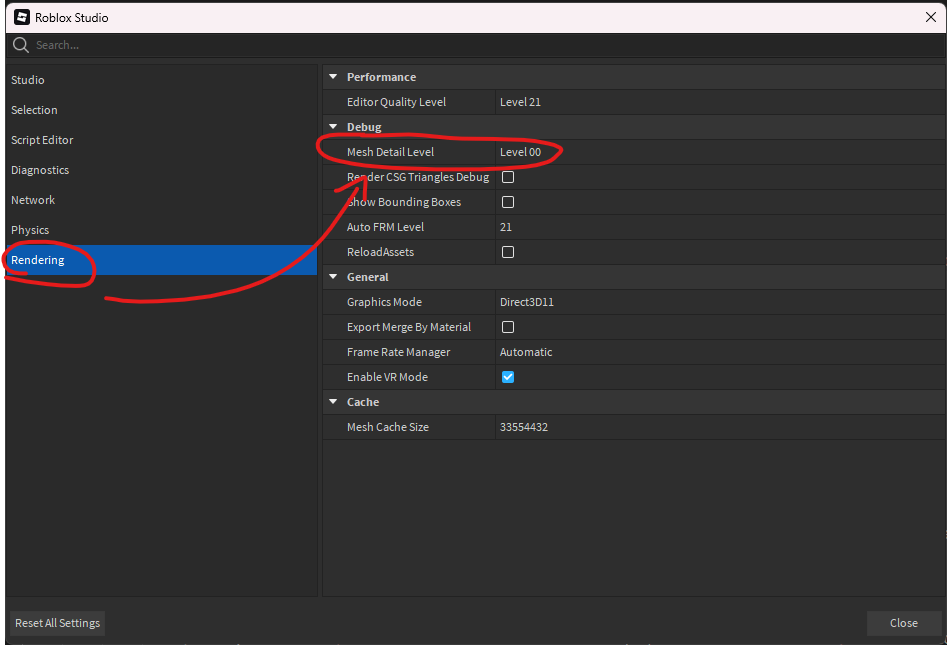Uncheck Enable VR Mode
The width and height of the screenshot is (947, 645).
coord(508,377)
